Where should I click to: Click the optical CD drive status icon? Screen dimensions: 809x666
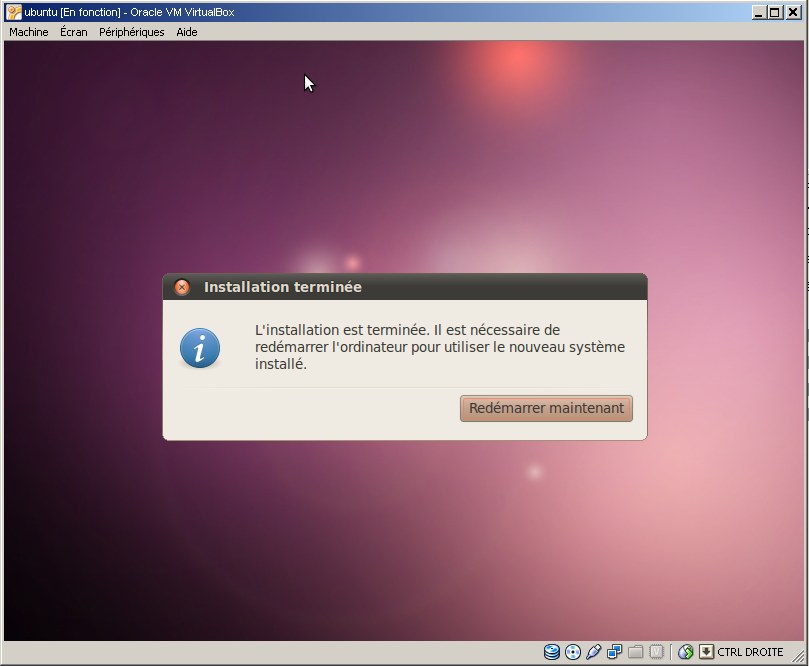click(x=573, y=652)
